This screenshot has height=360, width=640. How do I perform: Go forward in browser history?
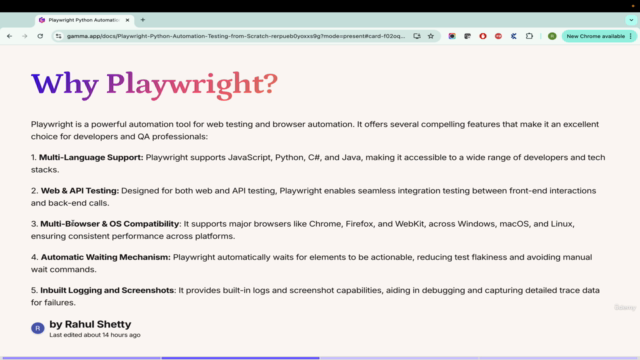coord(25,36)
